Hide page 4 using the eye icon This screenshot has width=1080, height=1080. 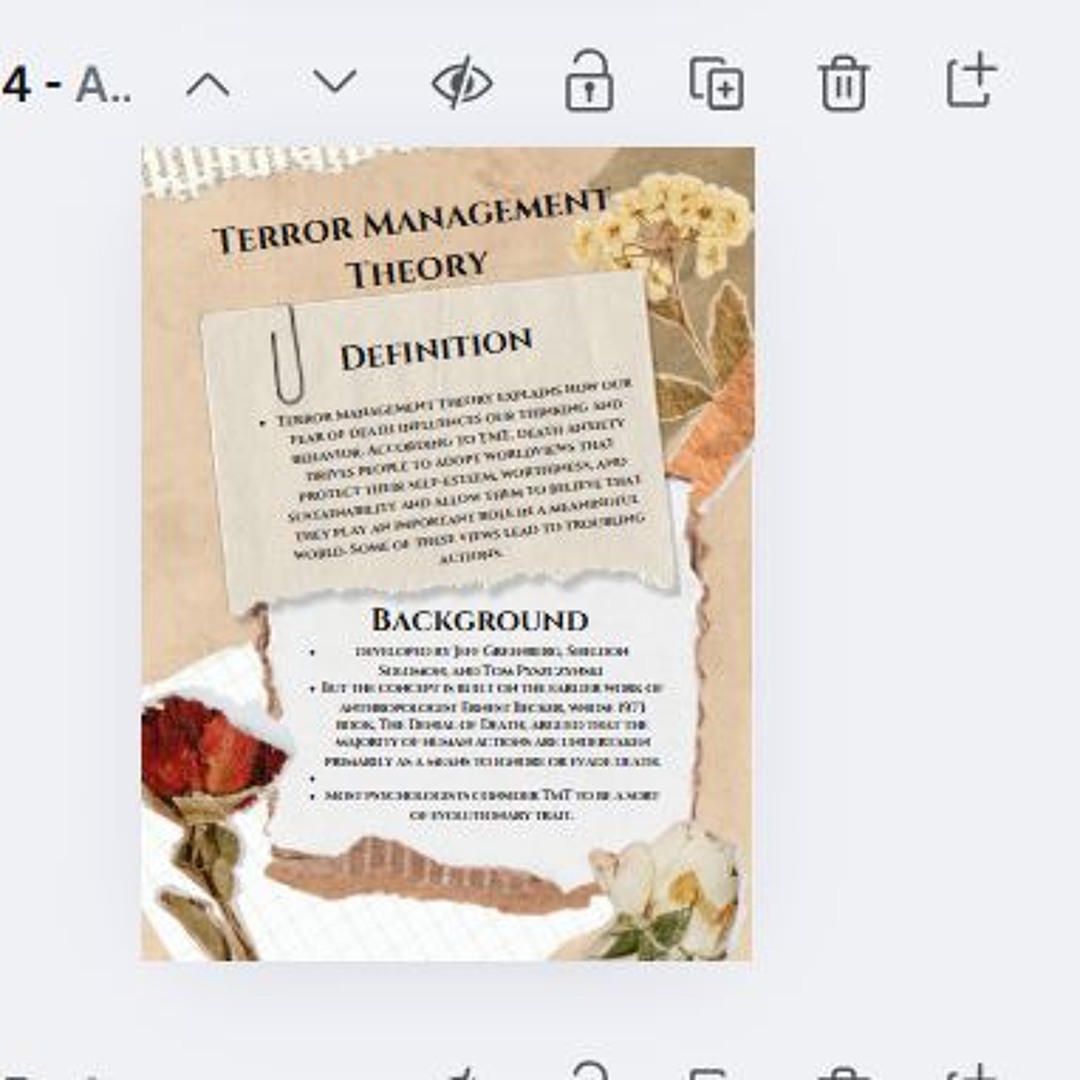point(462,83)
